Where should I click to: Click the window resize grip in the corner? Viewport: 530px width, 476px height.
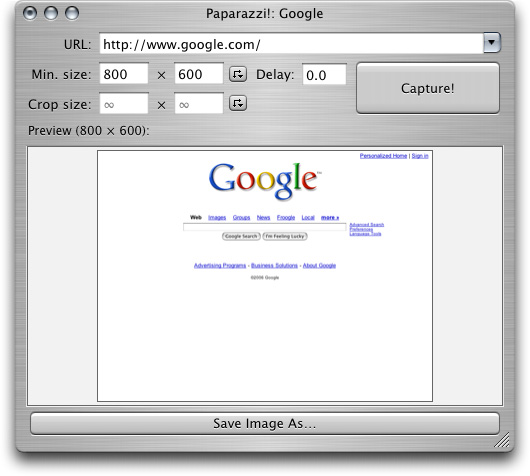click(502, 440)
